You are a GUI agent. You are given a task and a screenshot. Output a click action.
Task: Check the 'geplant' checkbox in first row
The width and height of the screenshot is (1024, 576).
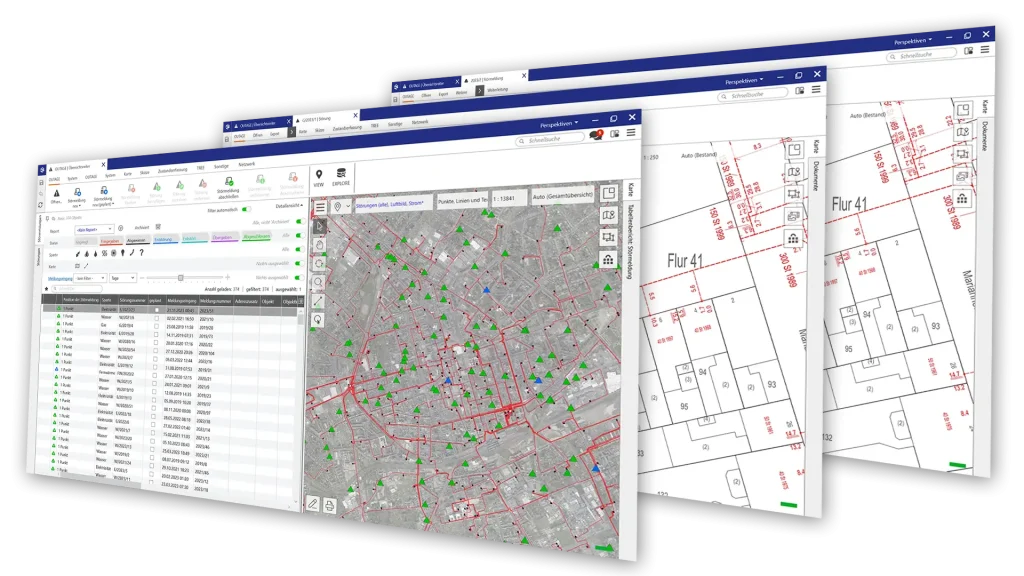click(156, 311)
